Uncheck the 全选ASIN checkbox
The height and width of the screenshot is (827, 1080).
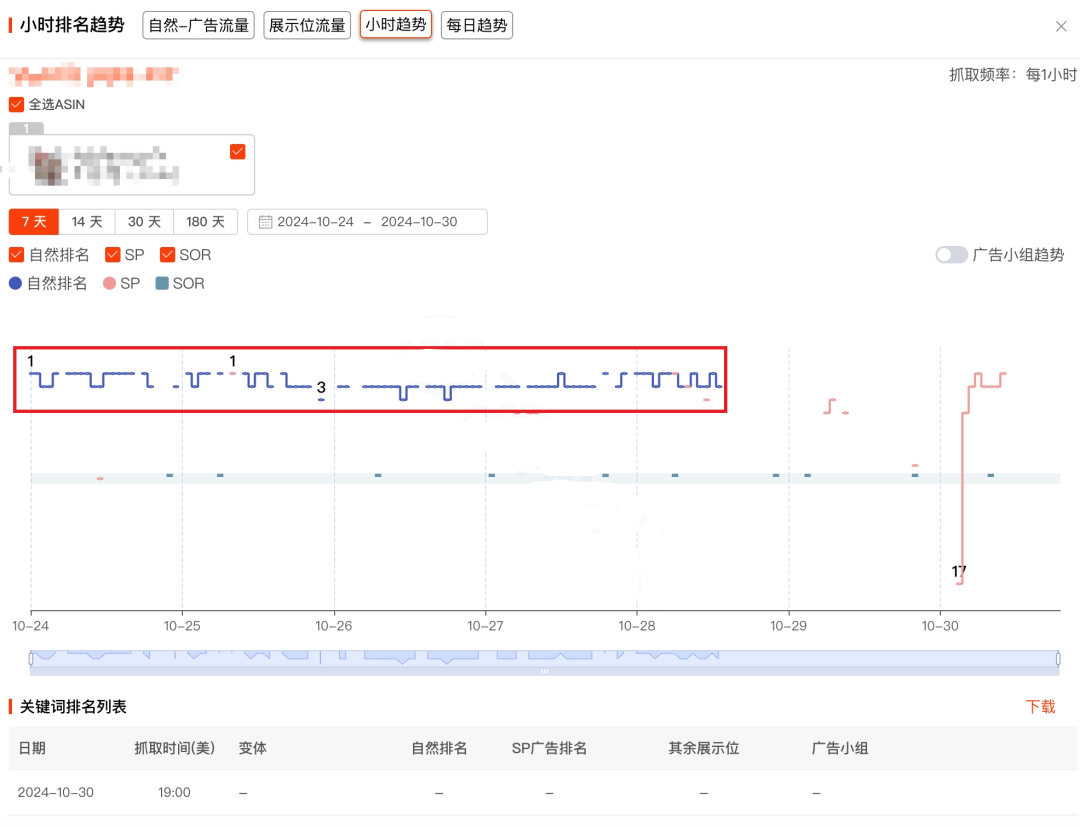pos(15,103)
